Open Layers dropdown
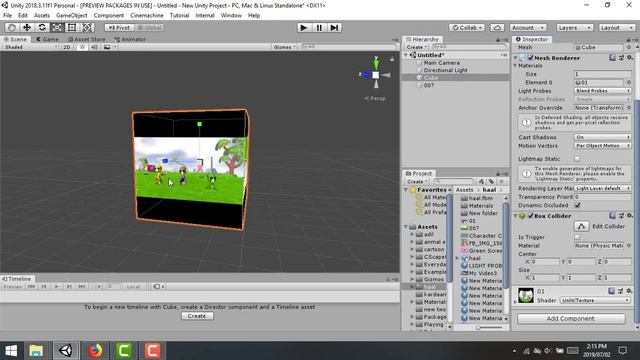This screenshot has height=360, width=640. (574, 27)
